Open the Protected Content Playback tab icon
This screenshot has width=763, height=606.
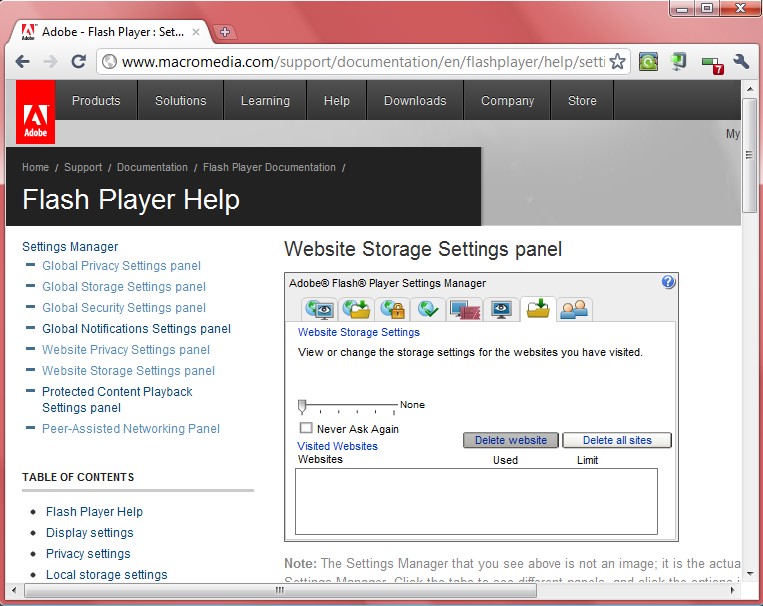(465, 310)
